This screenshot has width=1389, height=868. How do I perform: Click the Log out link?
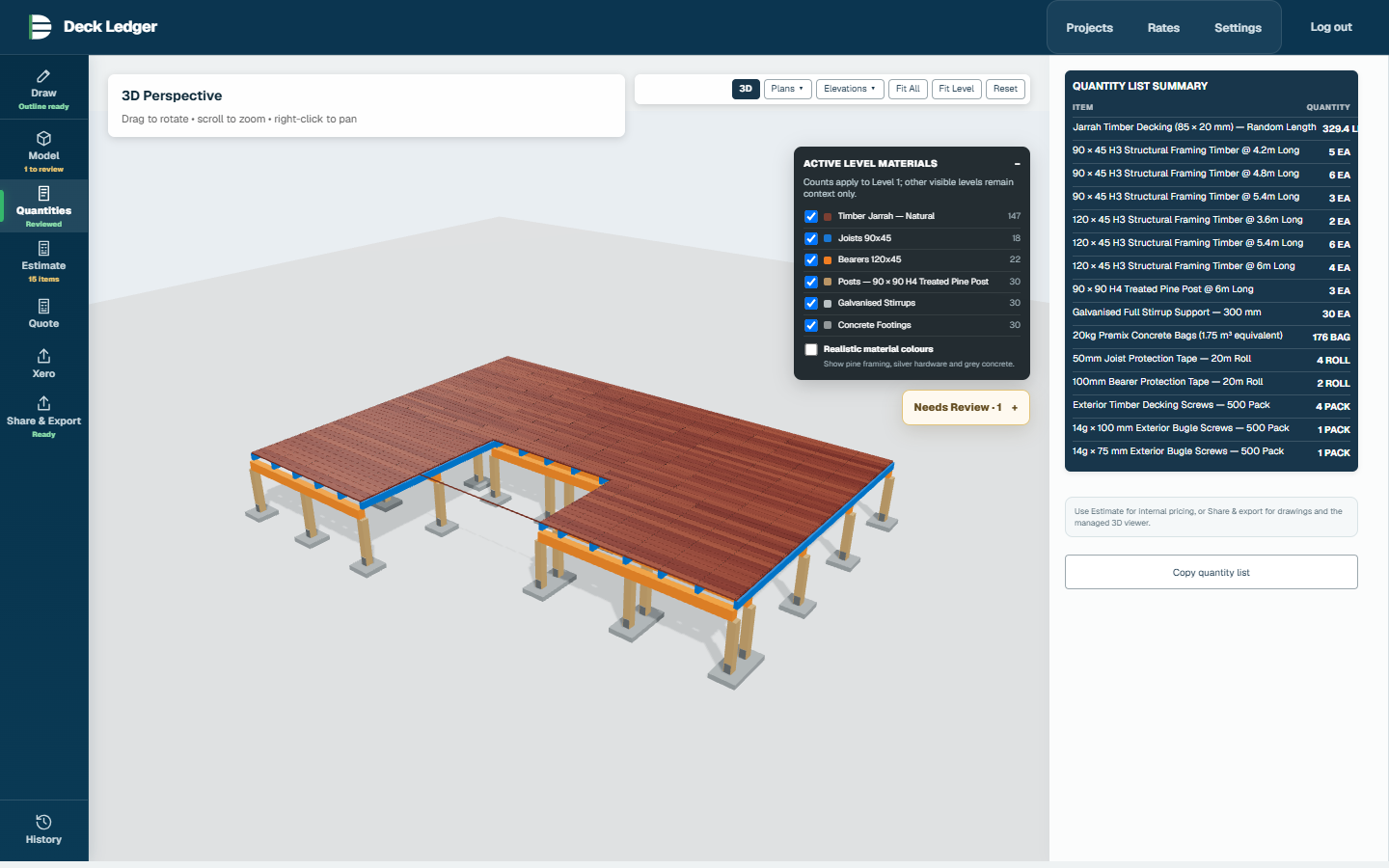point(1330,27)
